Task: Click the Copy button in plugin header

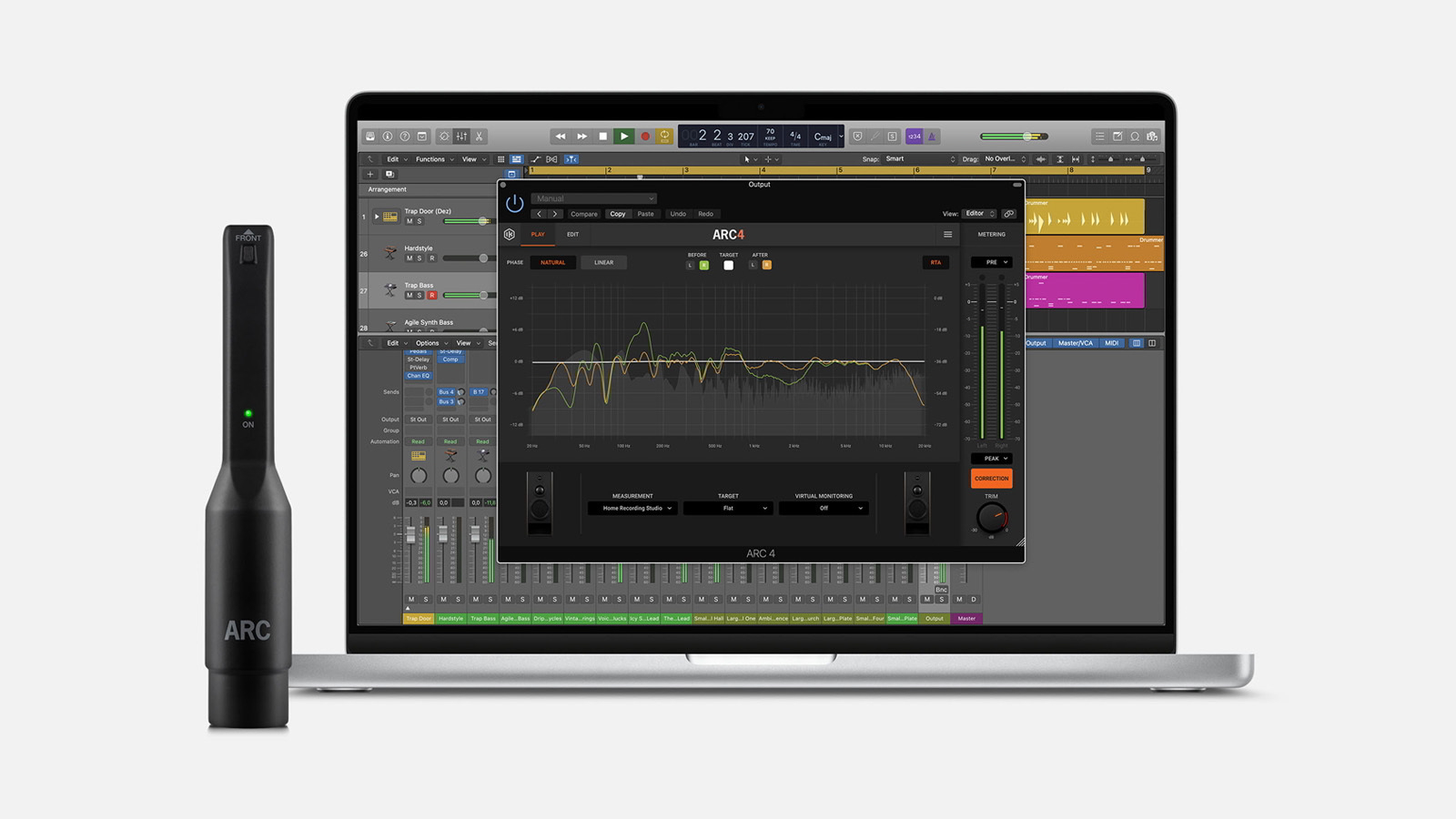Action: (618, 214)
